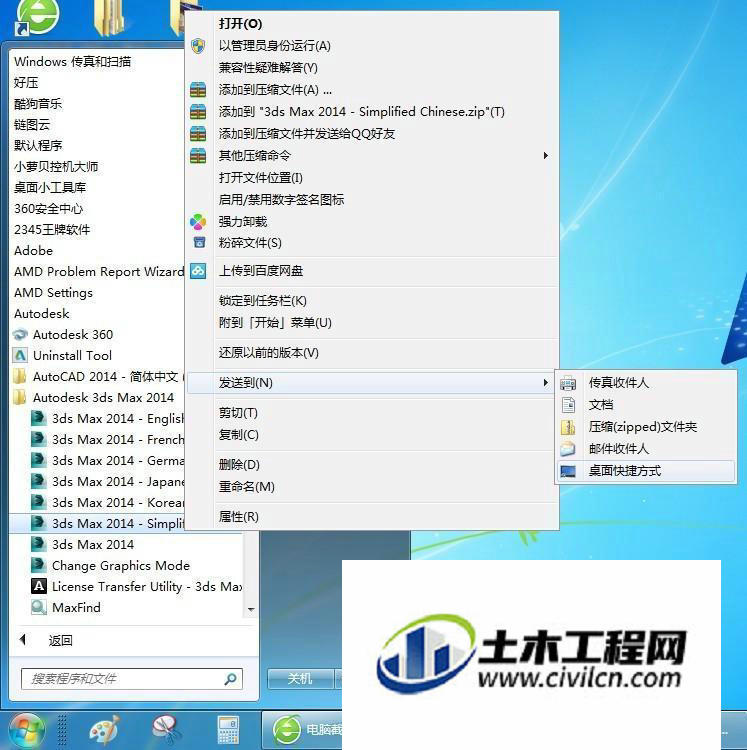Click the scroll down arrow of the programs list
This screenshot has height=750, width=747.
[x=251, y=609]
